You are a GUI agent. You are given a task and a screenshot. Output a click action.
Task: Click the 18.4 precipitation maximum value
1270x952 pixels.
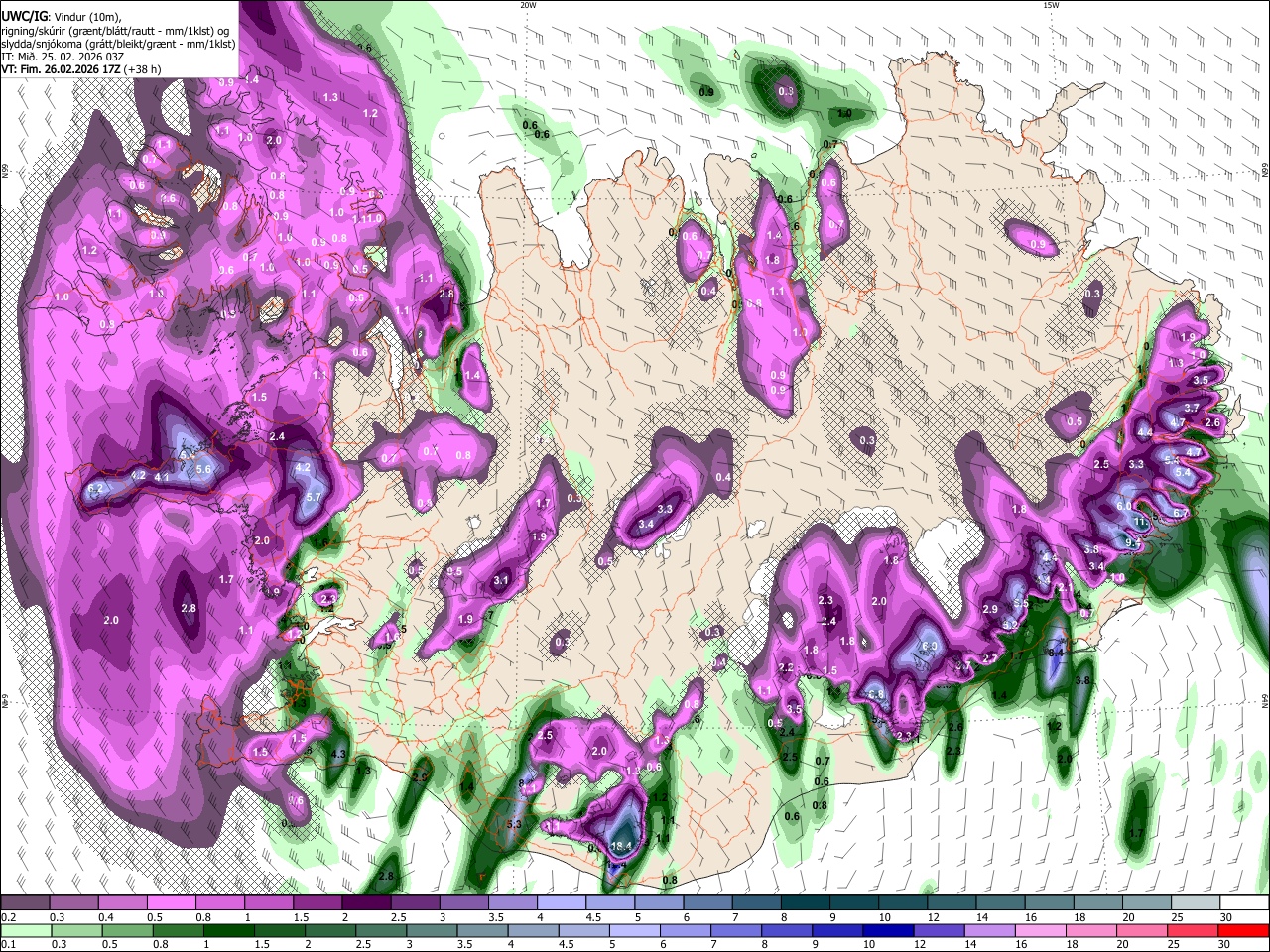click(x=622, y=846)
